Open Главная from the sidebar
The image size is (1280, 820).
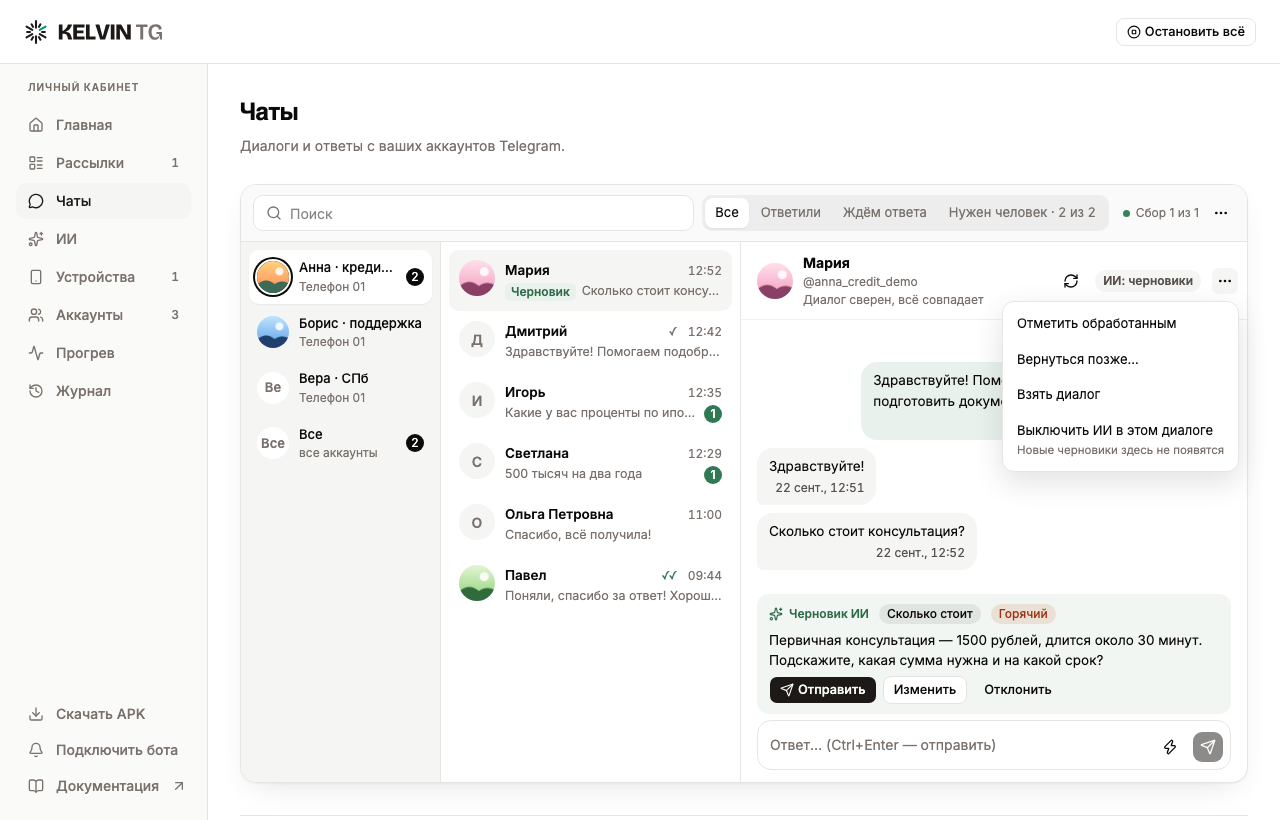(103, 125)
